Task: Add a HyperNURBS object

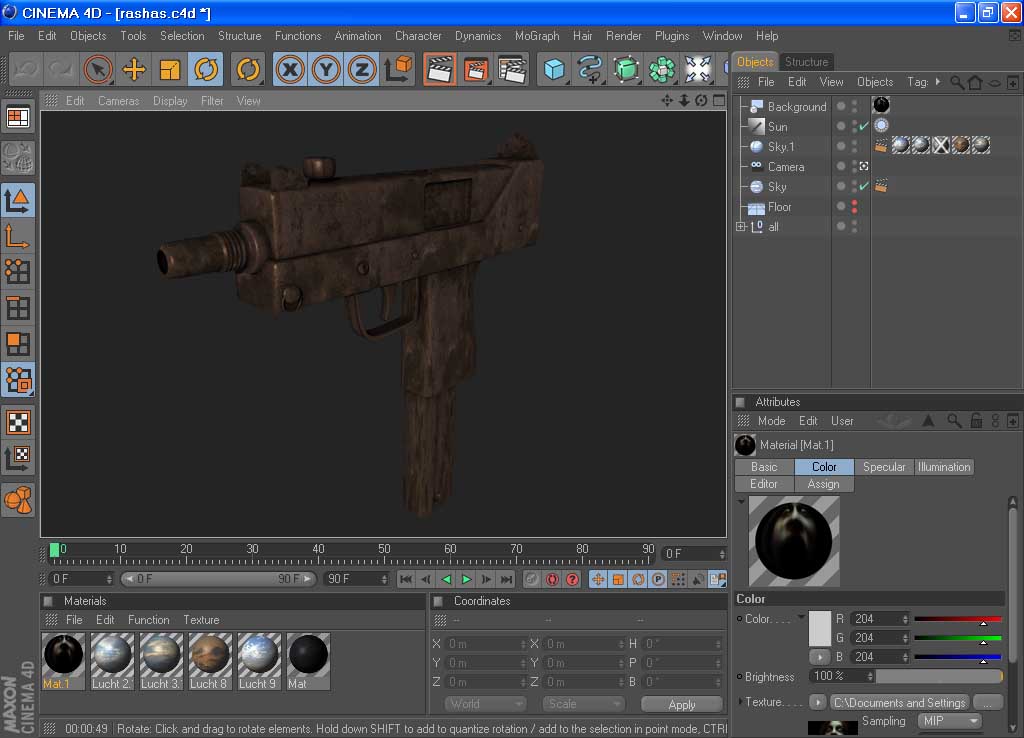Action: pyautogui.click(x=626, y=69)
